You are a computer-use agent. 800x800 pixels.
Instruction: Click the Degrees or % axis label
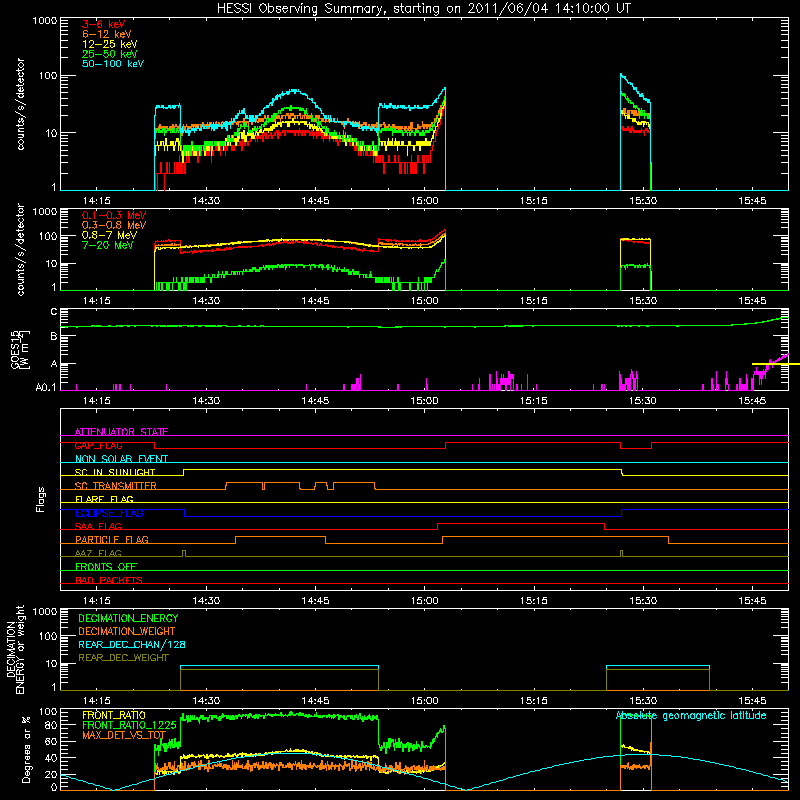(x=26, y=749)
